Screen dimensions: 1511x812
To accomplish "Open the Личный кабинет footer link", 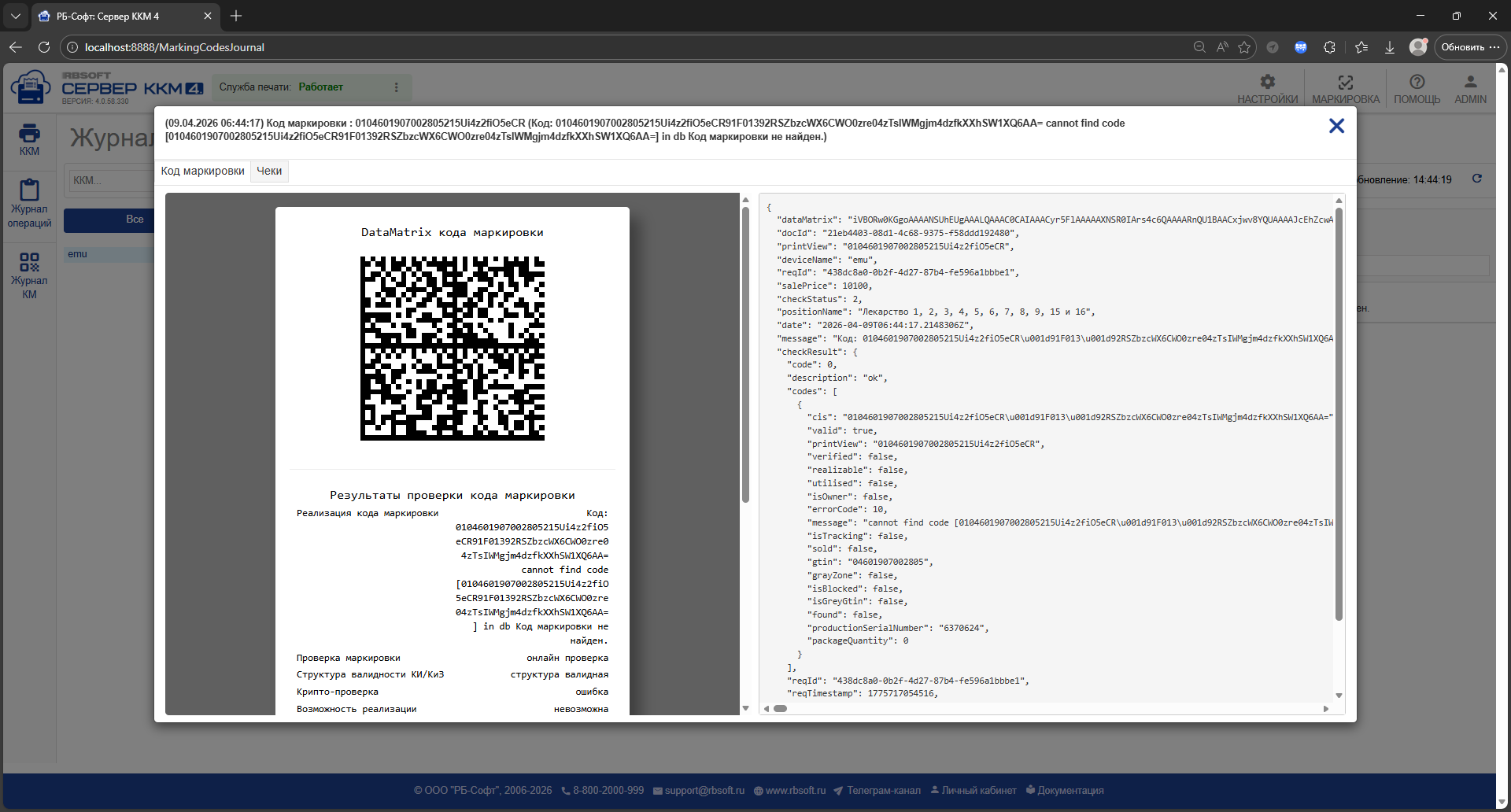I will click(x=973, y=791).
